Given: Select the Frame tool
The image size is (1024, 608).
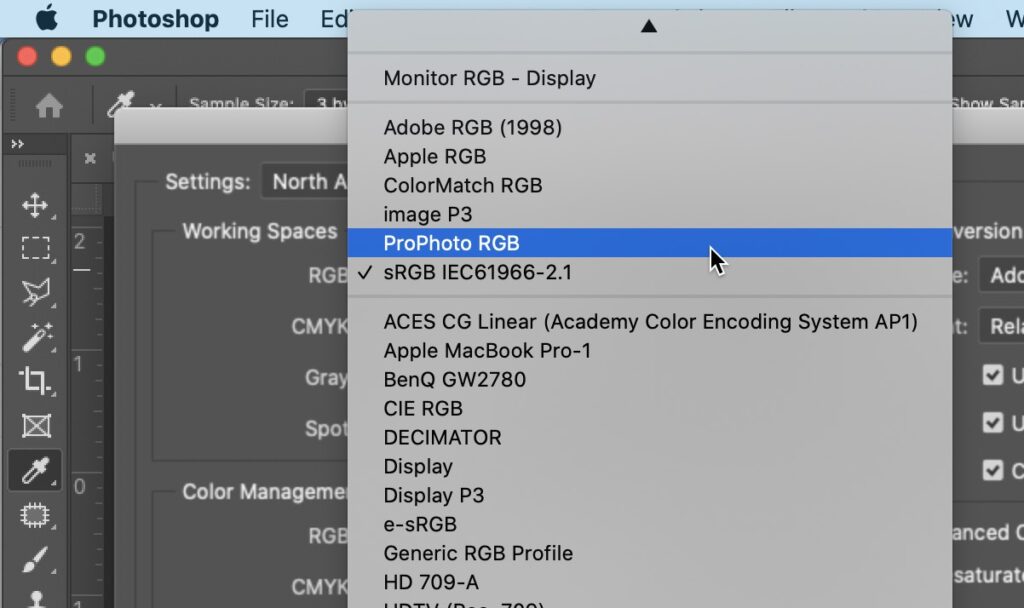Looking at the screenshot, I should tap(36, 426).
